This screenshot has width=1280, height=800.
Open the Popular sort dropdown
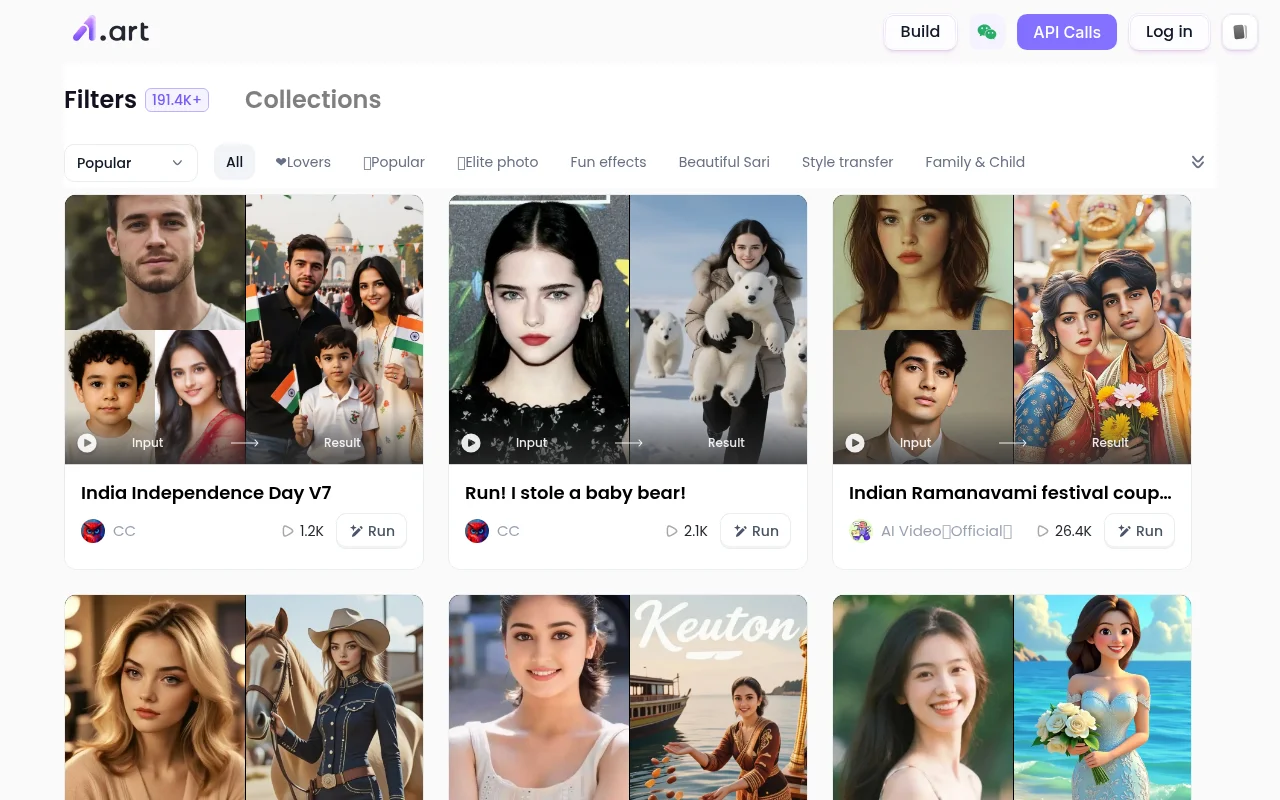130,163
